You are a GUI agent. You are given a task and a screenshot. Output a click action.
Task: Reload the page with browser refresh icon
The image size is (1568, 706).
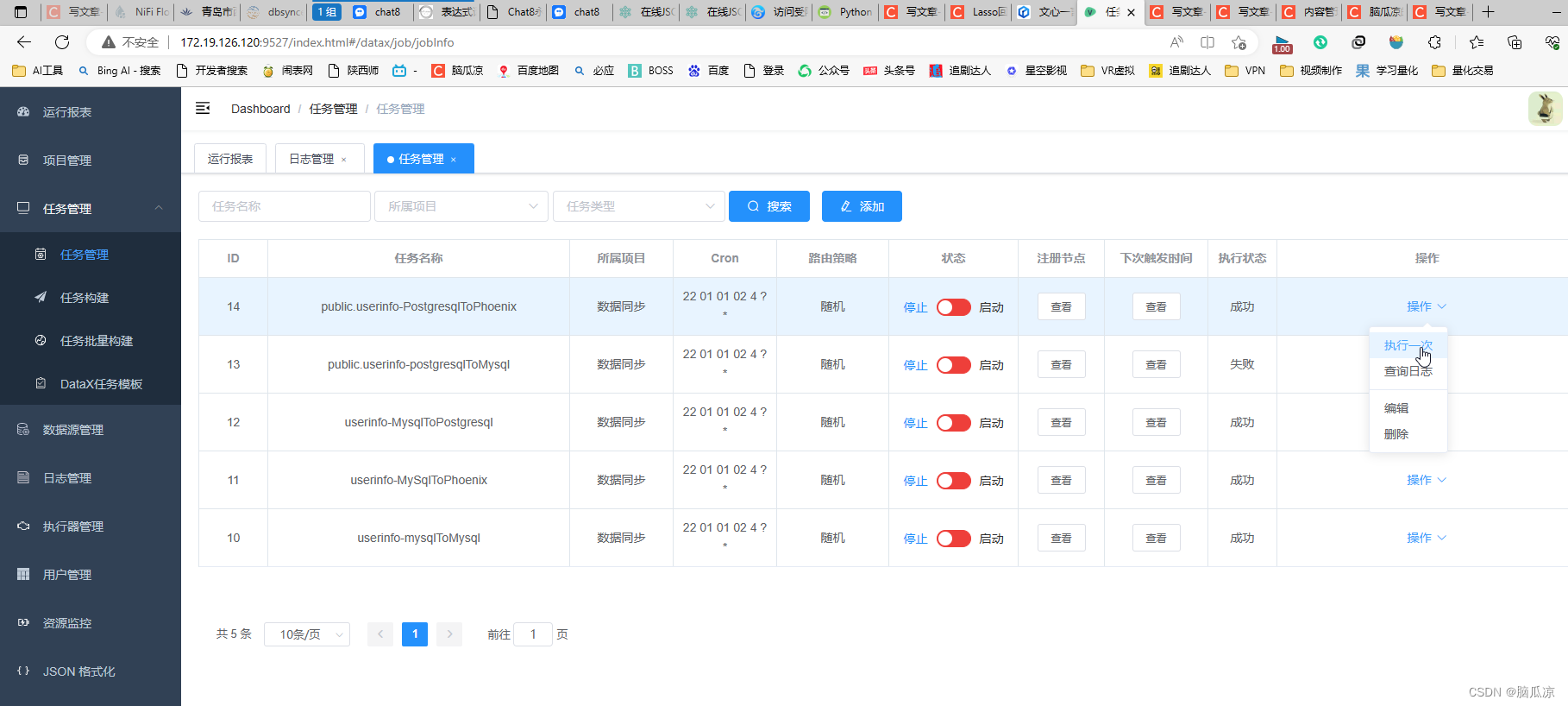click(x=62, y=42)
